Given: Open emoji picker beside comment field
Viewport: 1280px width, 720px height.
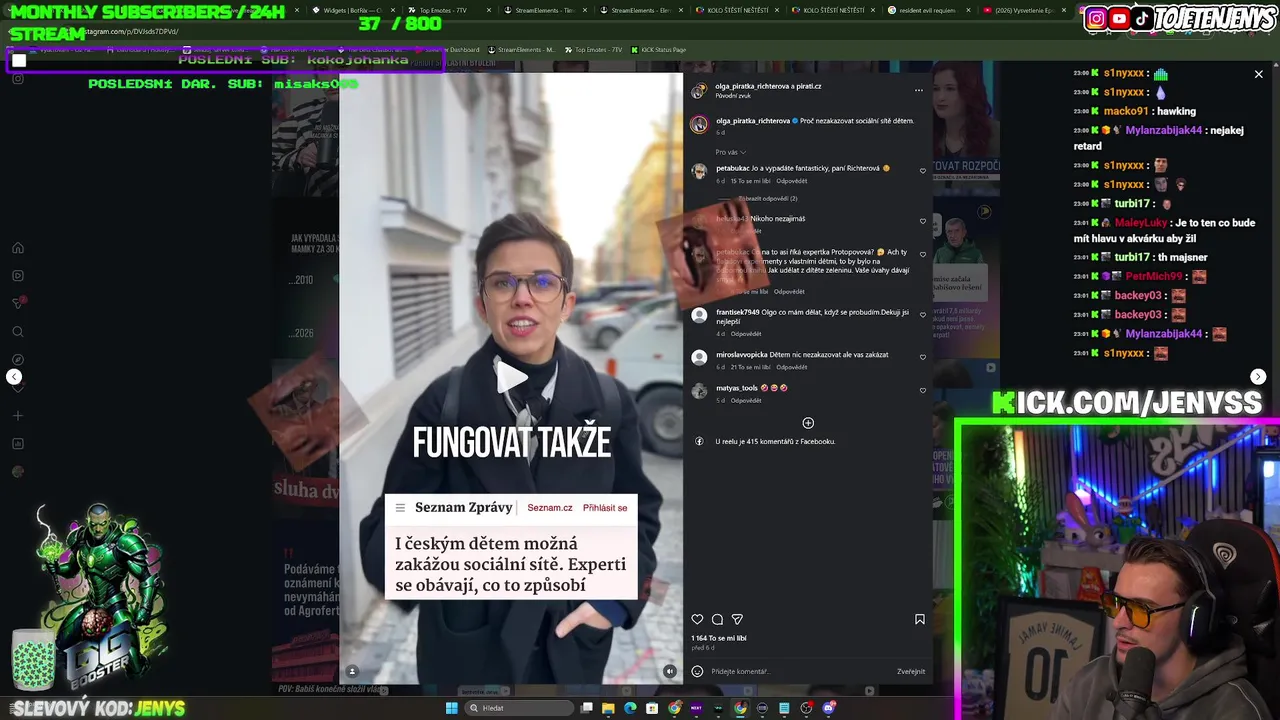Looking at the screenshot, I should [x=697, y=671].
